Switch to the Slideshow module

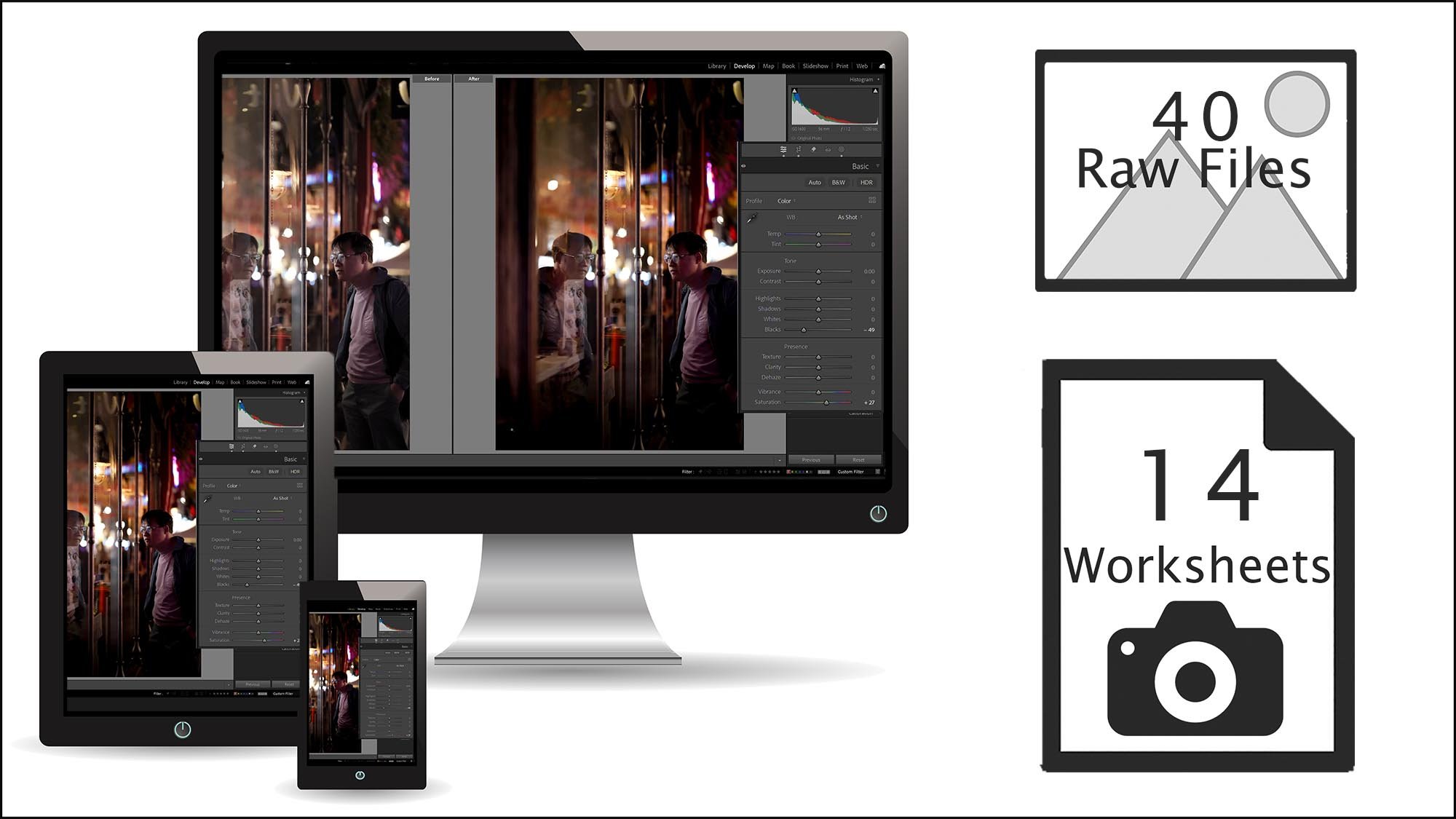815,66
